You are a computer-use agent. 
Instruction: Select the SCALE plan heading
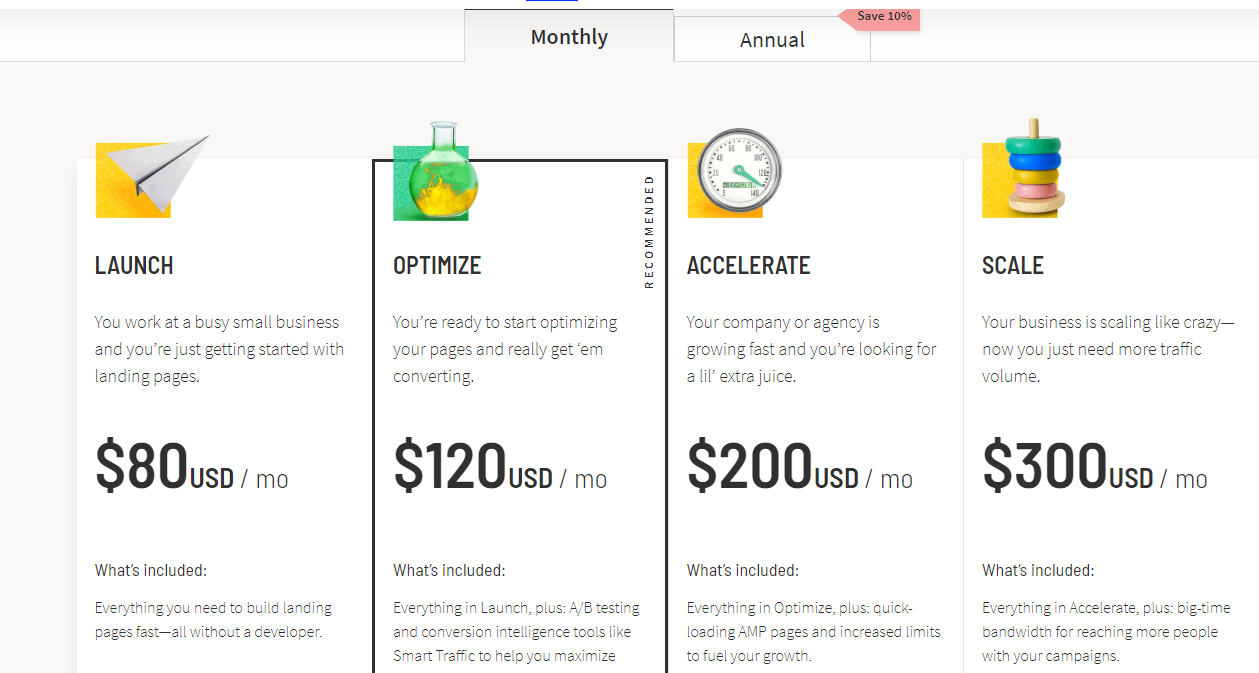click(x=1012, y=265)
